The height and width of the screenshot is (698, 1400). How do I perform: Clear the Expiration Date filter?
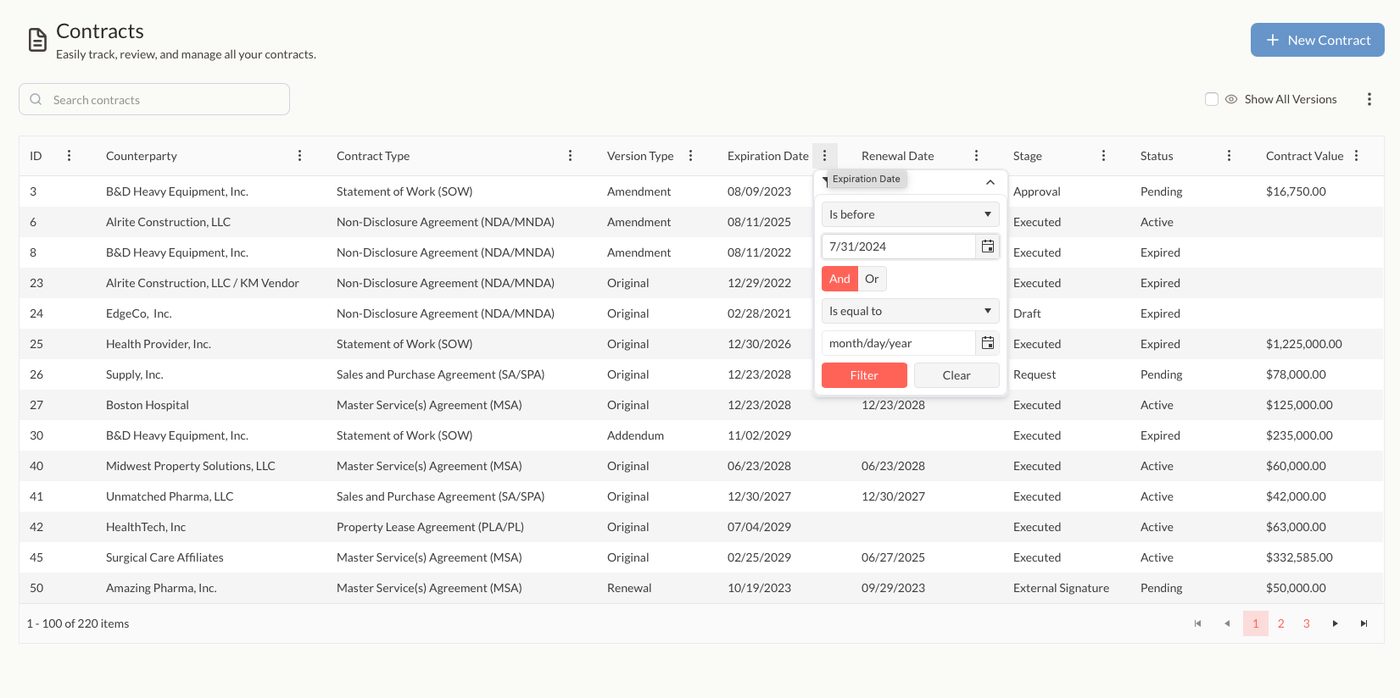[956, 375]
